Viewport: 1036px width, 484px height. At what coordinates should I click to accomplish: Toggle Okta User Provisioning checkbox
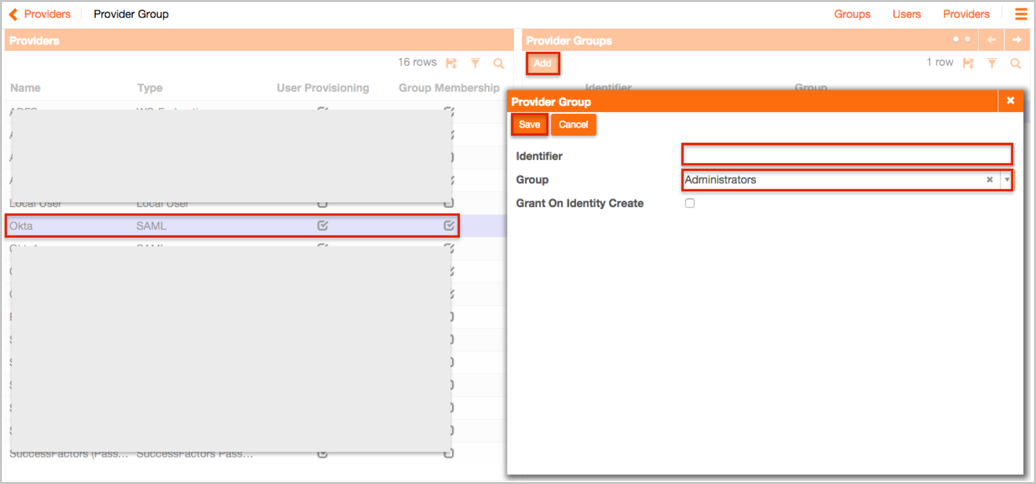pyautogui.click(x=322, y=226)
